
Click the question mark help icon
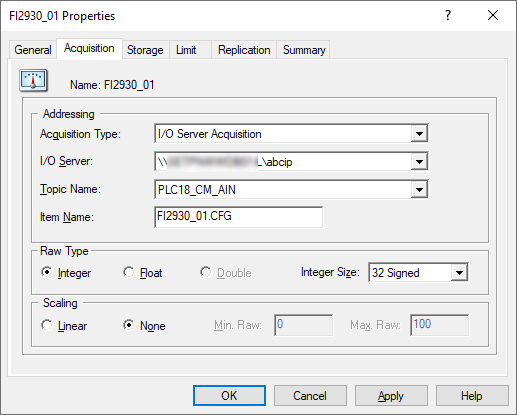coord(448,15)
